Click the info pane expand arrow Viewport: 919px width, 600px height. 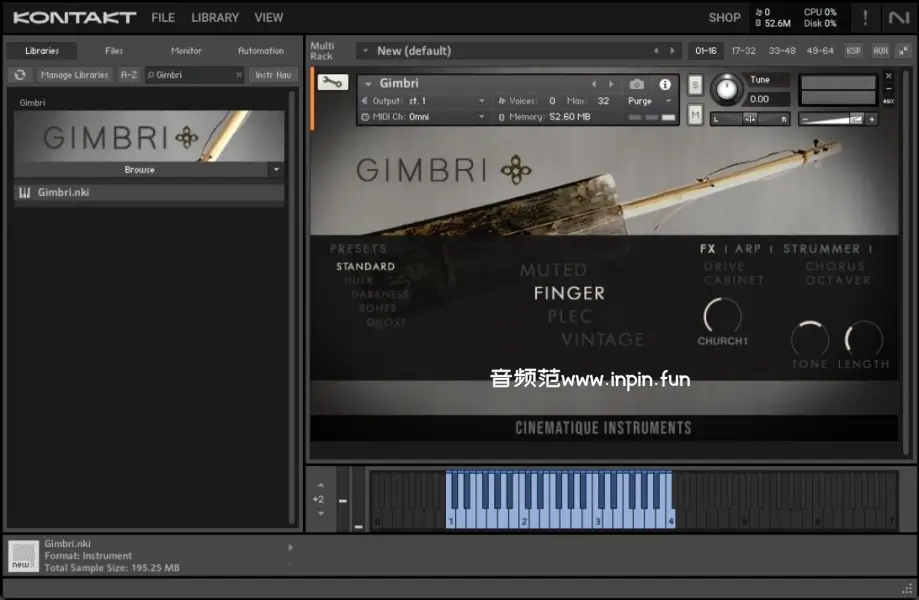click(290, 547)
